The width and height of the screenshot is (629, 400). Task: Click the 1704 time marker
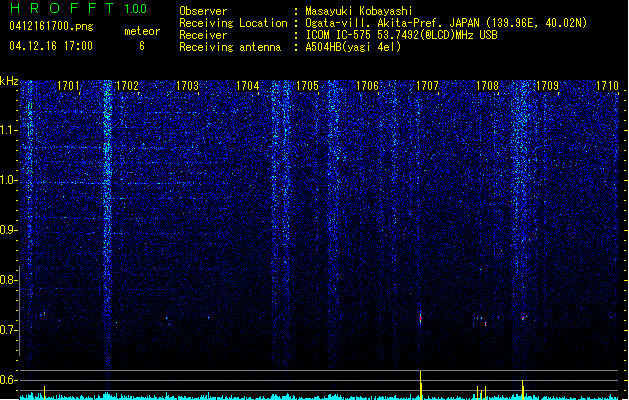[x=248, y=86]
